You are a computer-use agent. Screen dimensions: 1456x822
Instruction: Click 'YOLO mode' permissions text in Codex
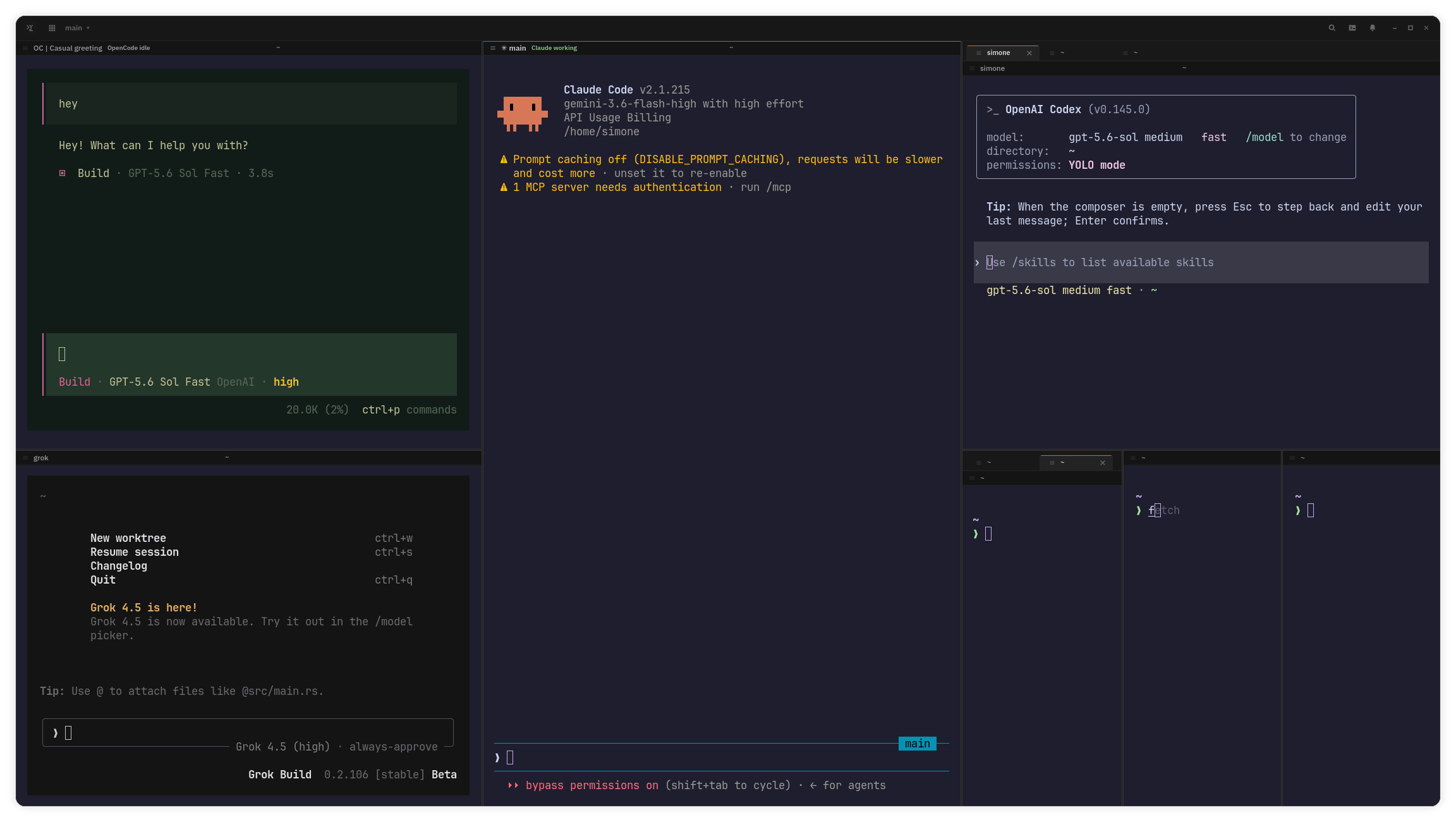point(1097,165)
